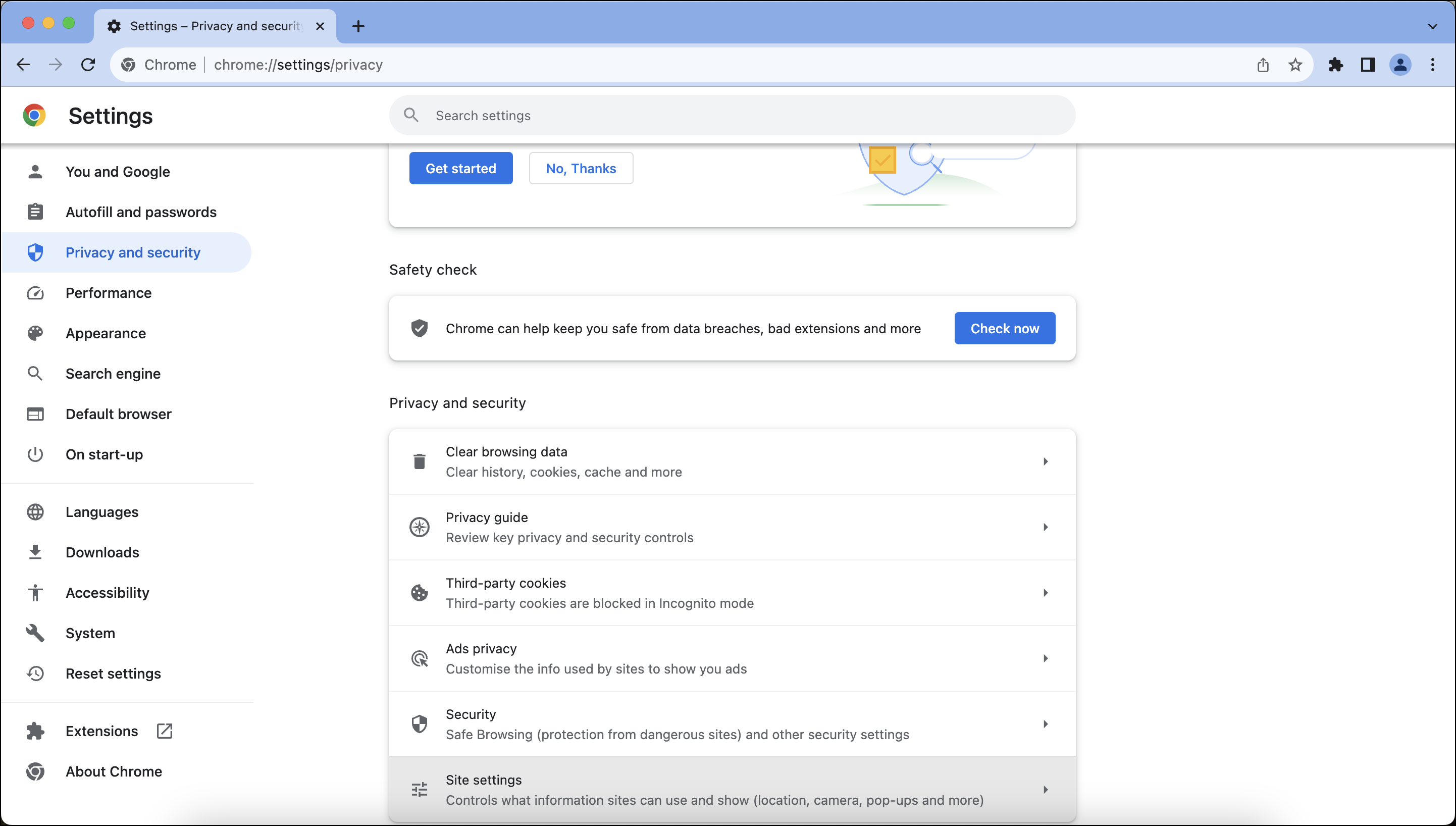
Task: Bookmark this tab with the star icon
Action: [x=1295, y=65]
